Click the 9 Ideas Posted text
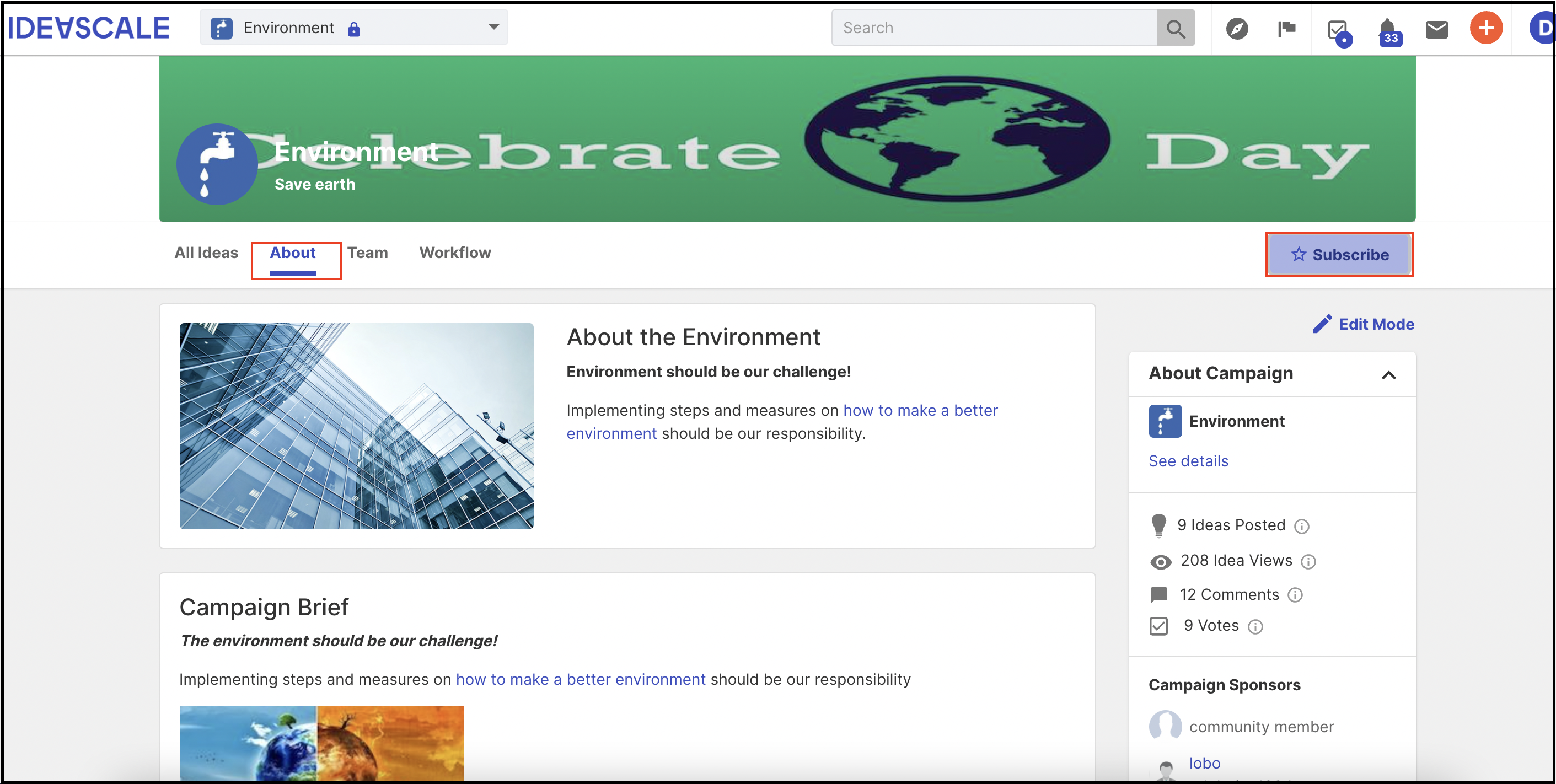The width and height of the screenshot is (1556, 784). click(1231, 525)
